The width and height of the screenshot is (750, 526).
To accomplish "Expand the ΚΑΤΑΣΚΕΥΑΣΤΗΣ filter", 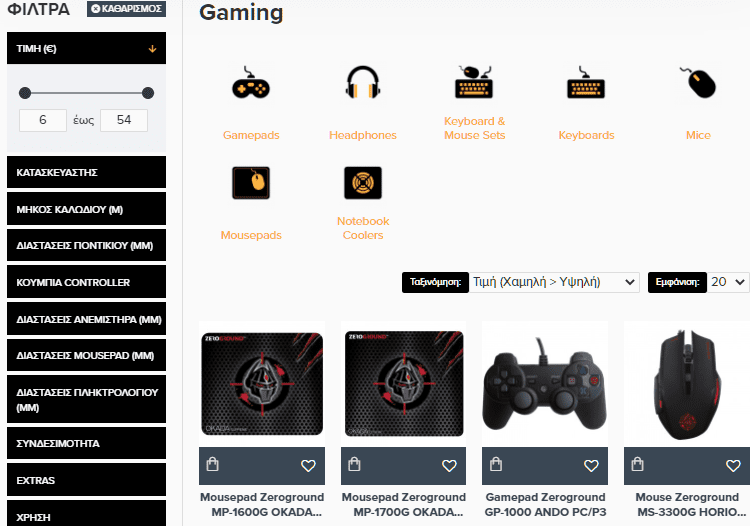I will (87, 172).
